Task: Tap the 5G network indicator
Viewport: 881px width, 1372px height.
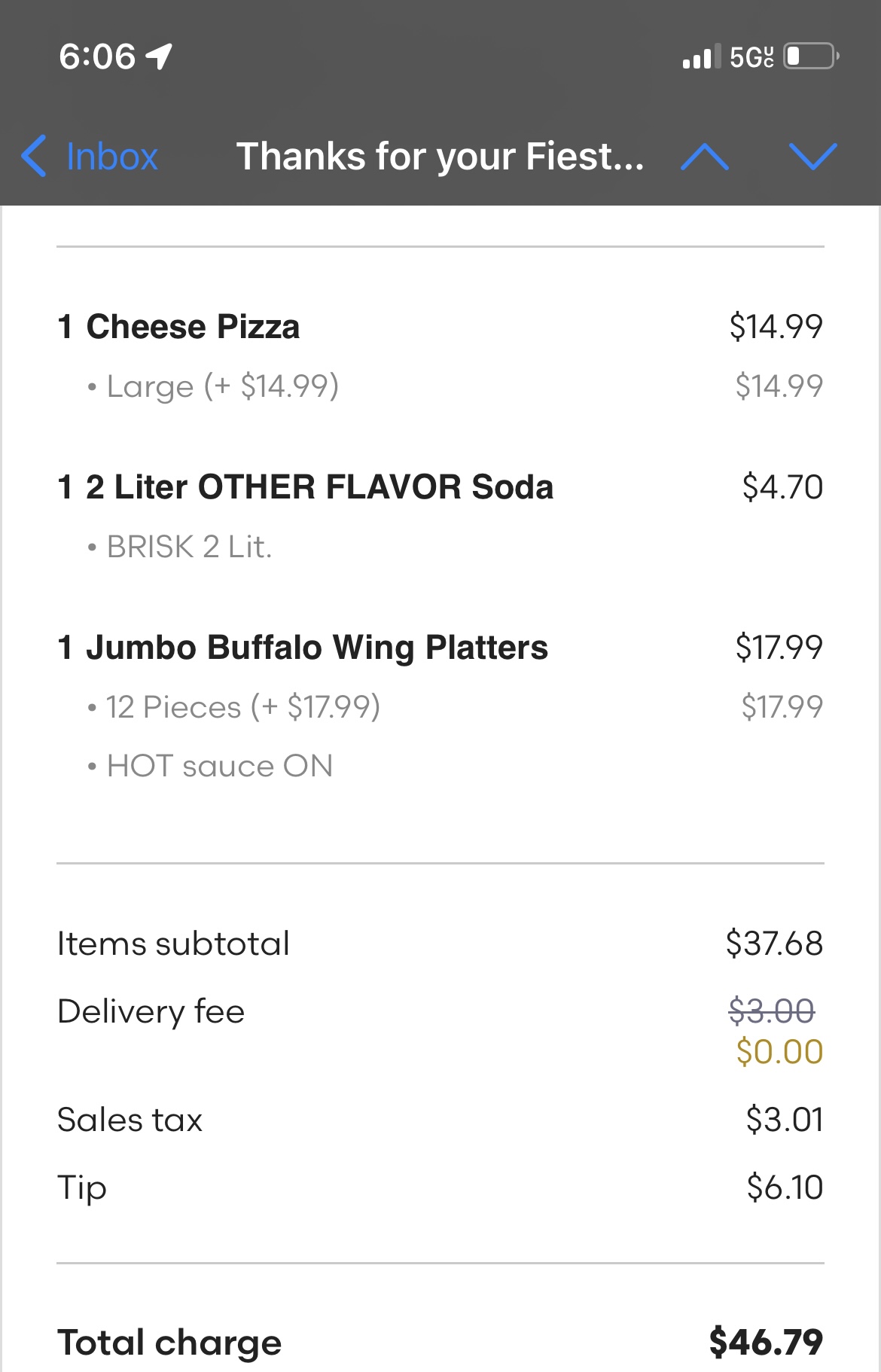Action: pyautogui.click(x=751, y=56)
